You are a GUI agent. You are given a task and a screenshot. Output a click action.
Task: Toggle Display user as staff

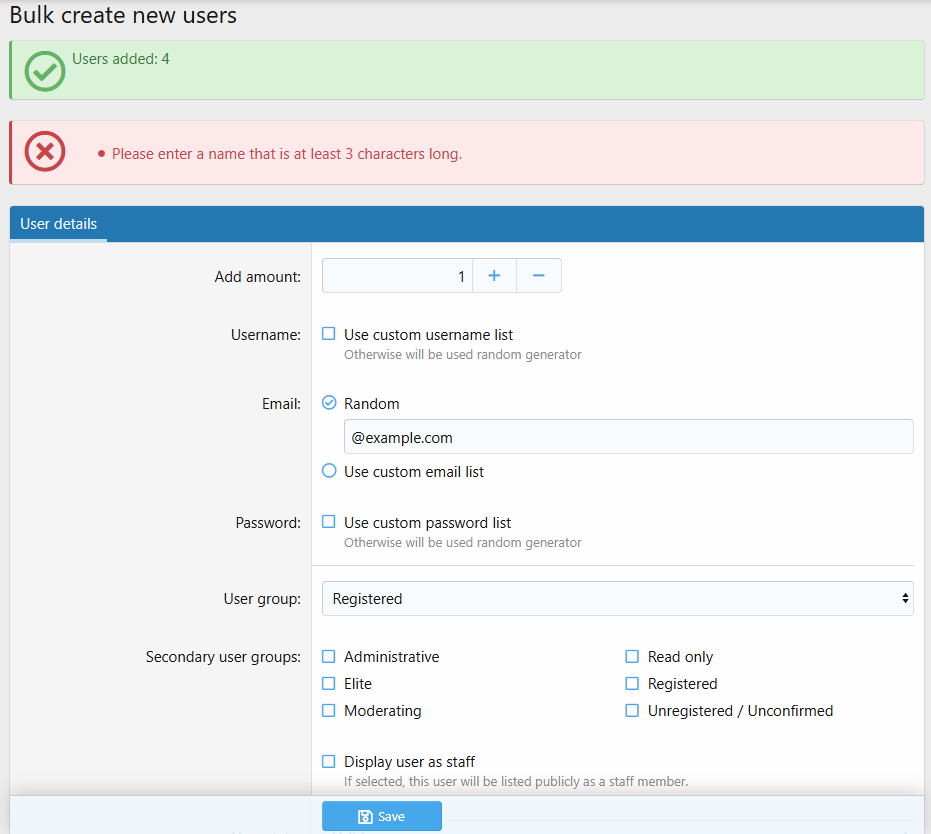point(329,761)
